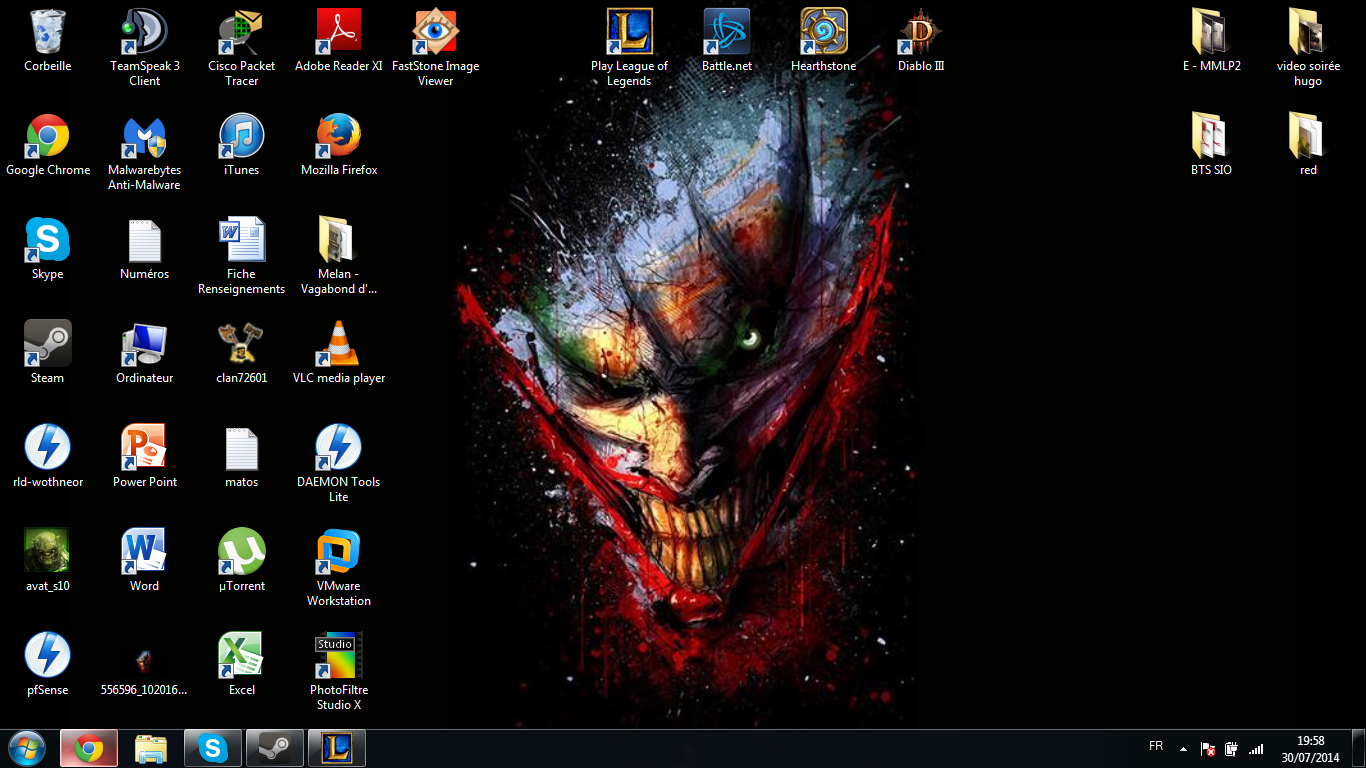Viewport: 1366px width, 768px height.
Task: Show hidden tray icons arrow
Action: pos(1184,748)
